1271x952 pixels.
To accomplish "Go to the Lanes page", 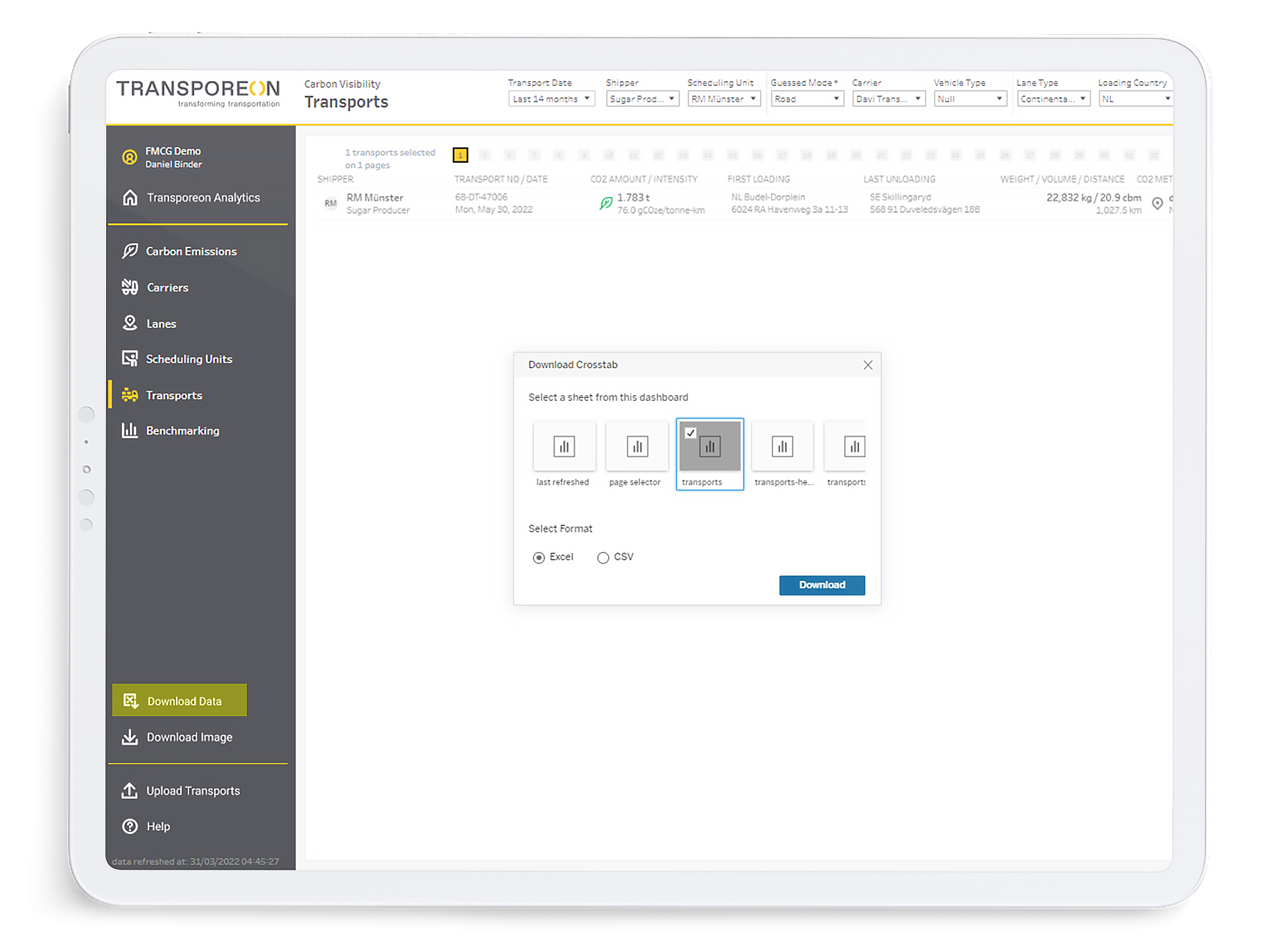I will [161, 324].
